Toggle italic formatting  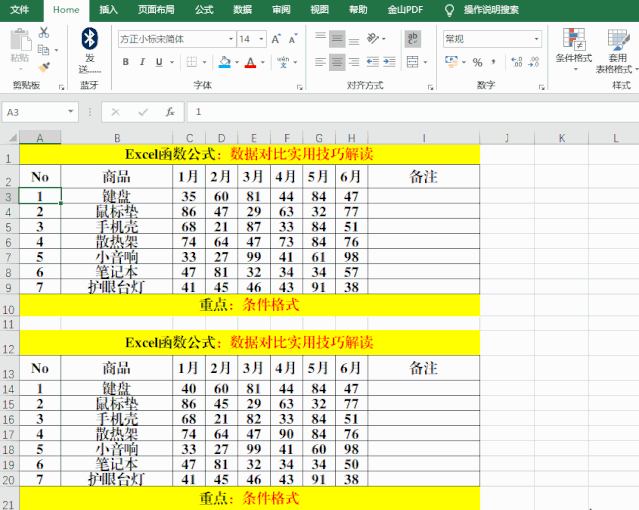[x=143, y=62]
